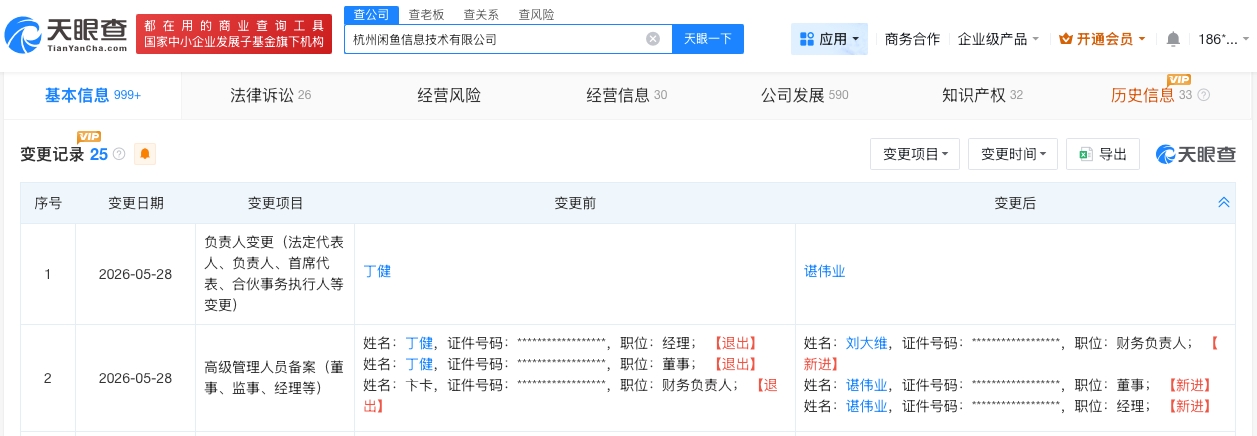Click the 变更前 column header
This screenshot has width=1257, height=436.
tap(575, 203)
